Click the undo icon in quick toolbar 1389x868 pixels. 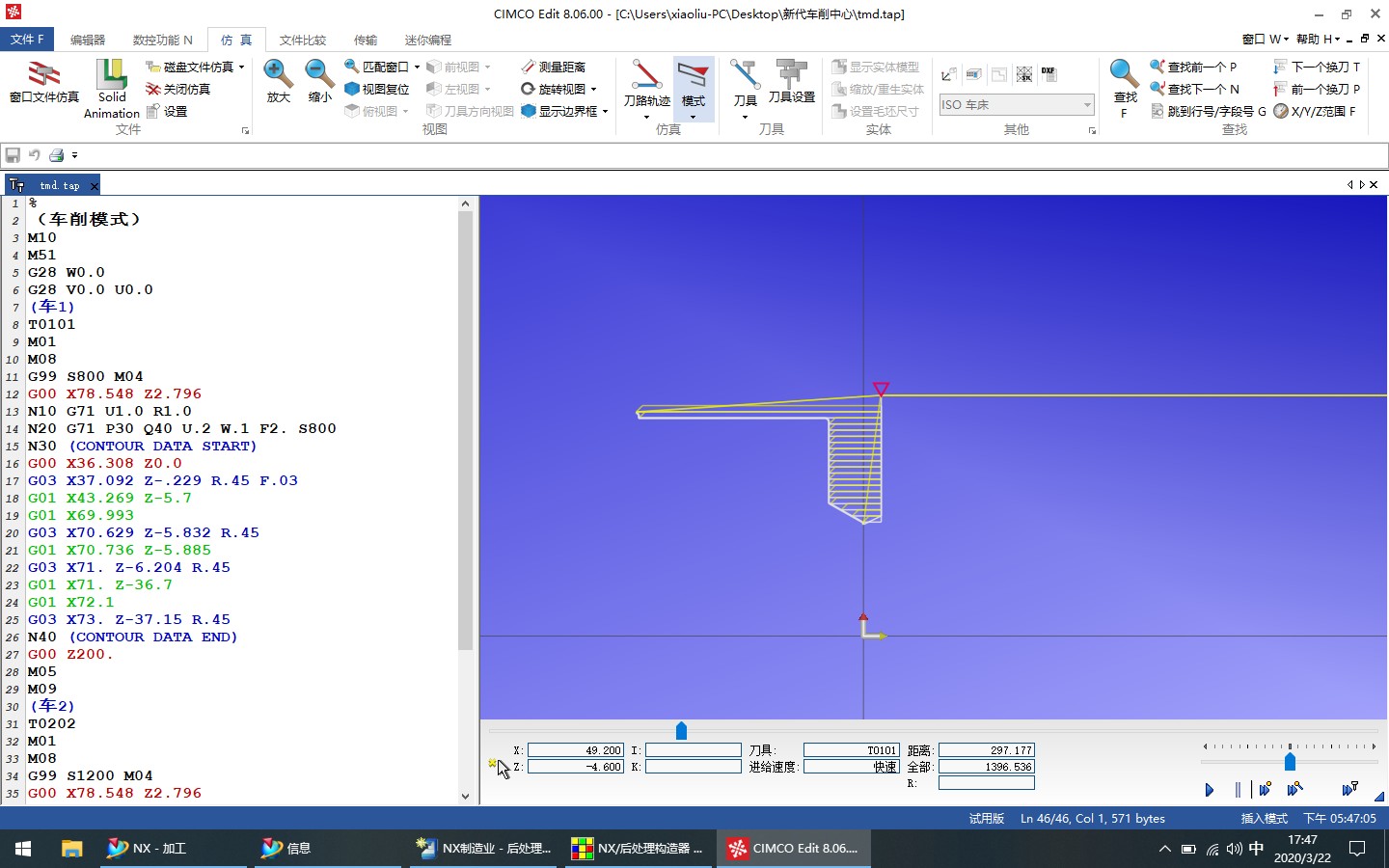35,154
